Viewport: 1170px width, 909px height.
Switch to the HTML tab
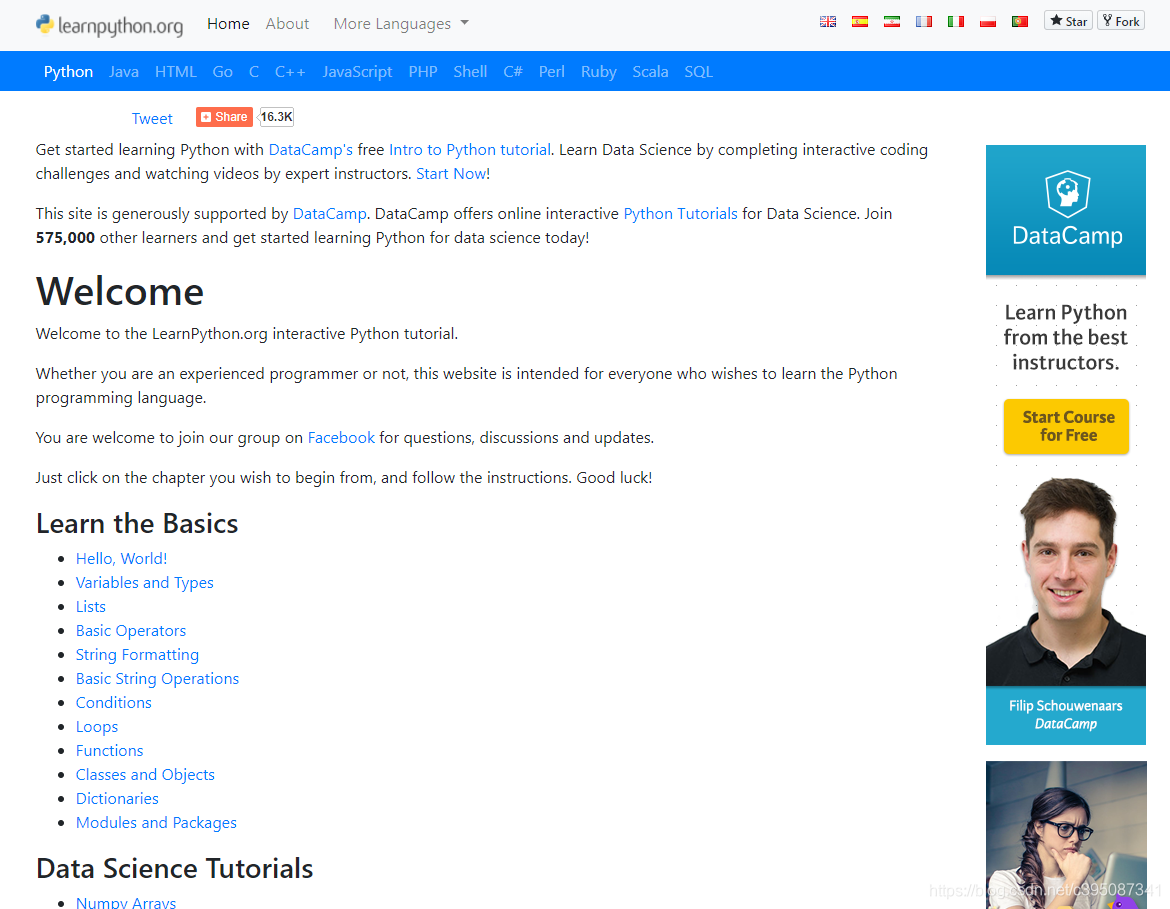175,72
